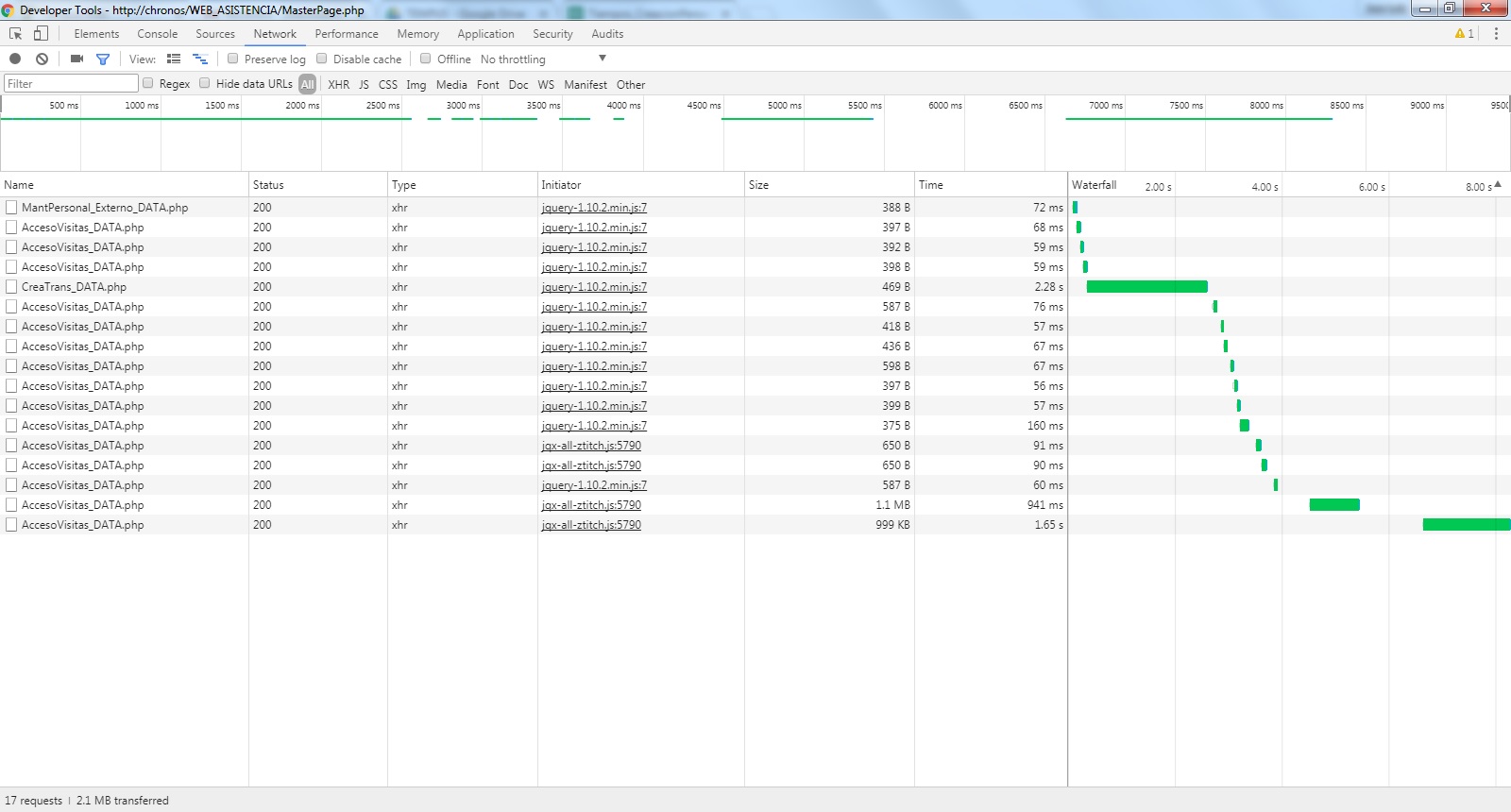Click the Waterfall column sort arrow
This screenshot has height=812, width=1511.
coord(1498,184)
